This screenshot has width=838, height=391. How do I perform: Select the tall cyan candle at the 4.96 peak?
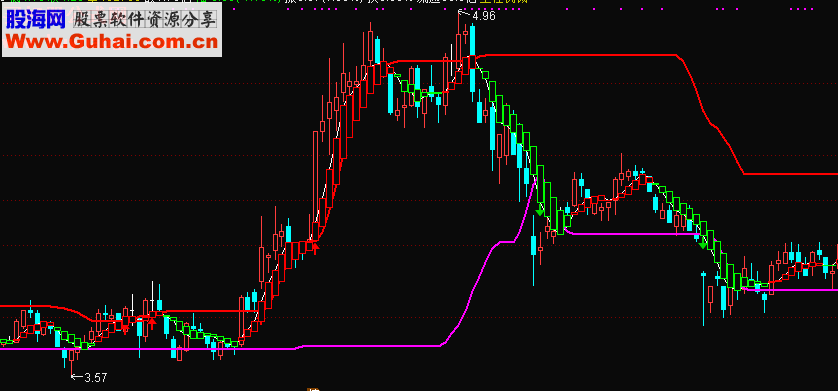pyautogui.click(x=472, y=59)
